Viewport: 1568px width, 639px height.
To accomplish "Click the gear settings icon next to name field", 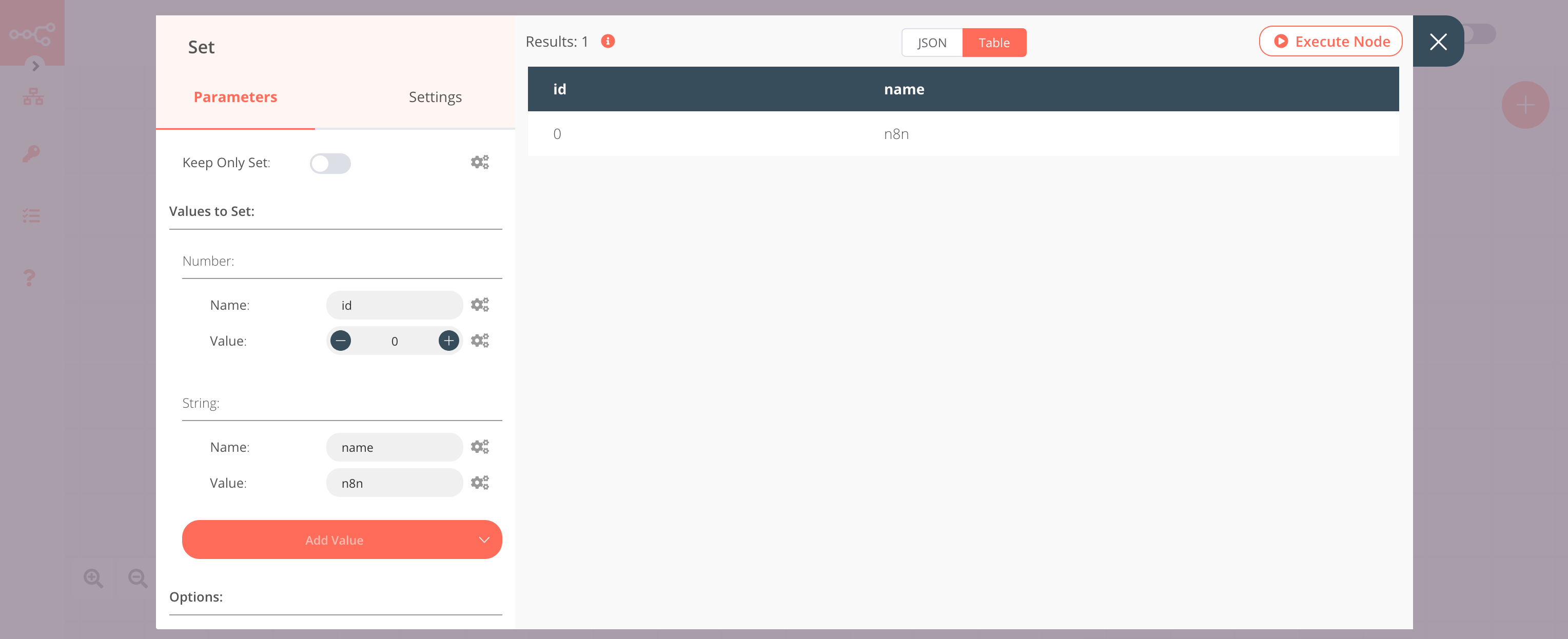I will [480, 447].
